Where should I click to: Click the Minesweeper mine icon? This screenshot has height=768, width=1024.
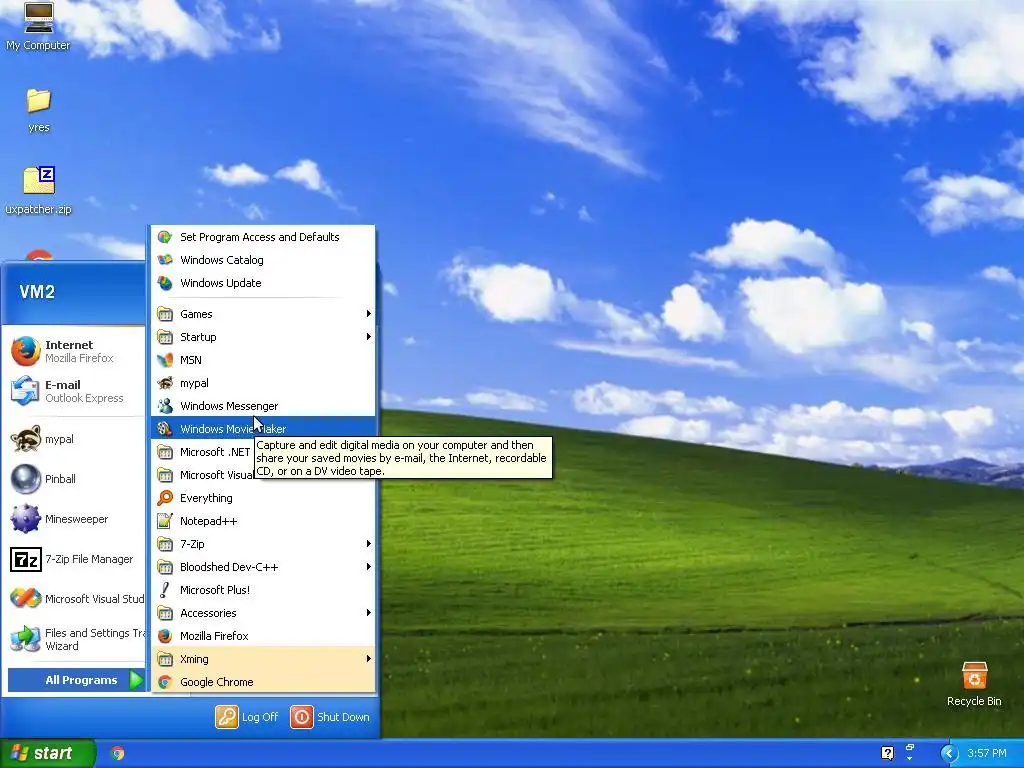25,519
